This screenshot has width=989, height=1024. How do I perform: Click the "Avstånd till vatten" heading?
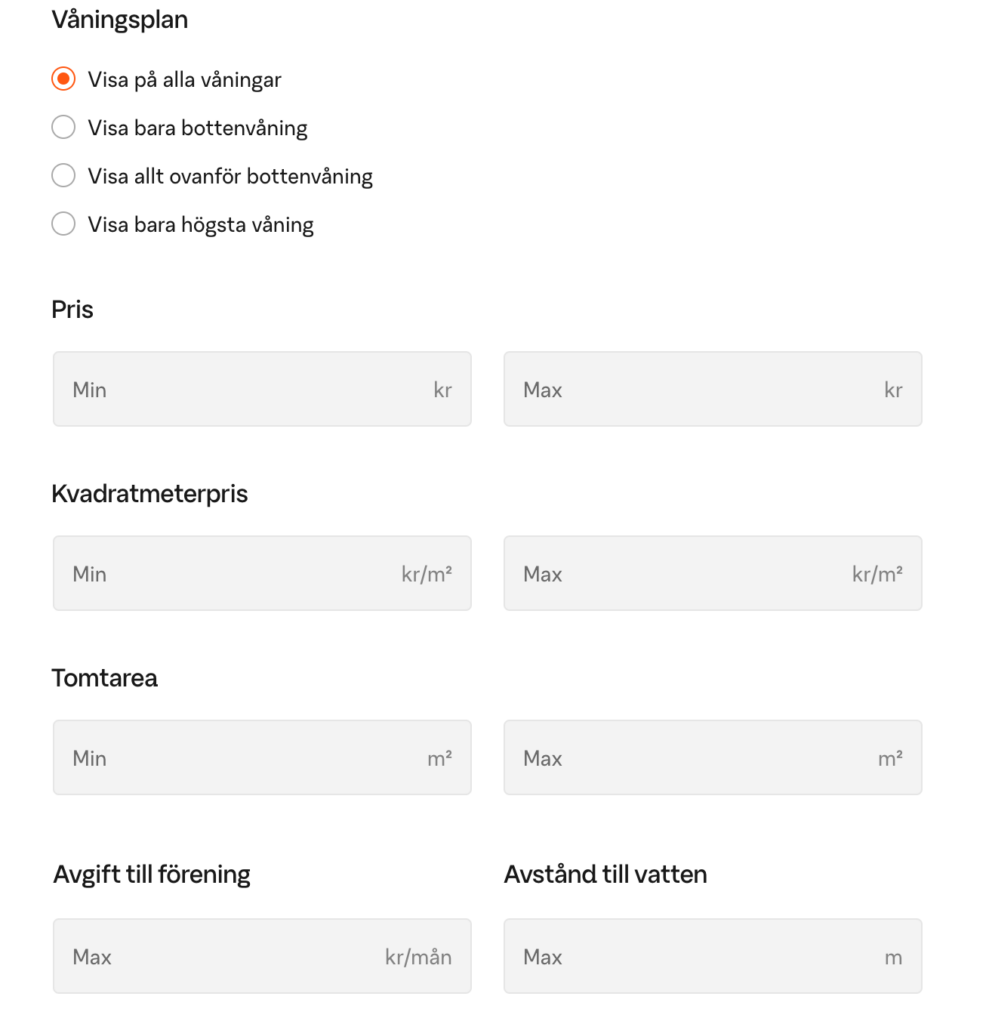(605, 875)
